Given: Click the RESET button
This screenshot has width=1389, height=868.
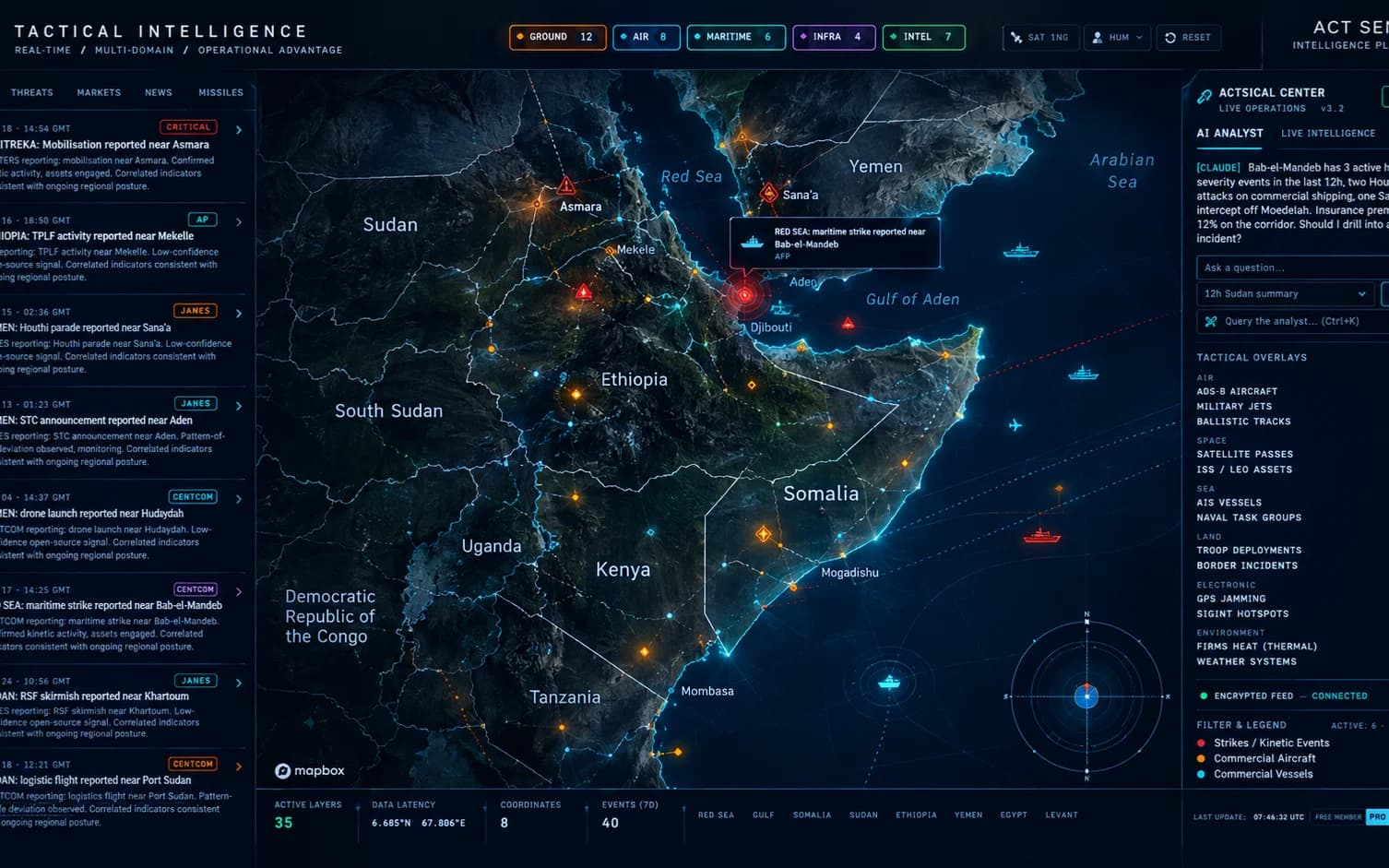Looking at the screenshot, I should [x=1188, y=37].
